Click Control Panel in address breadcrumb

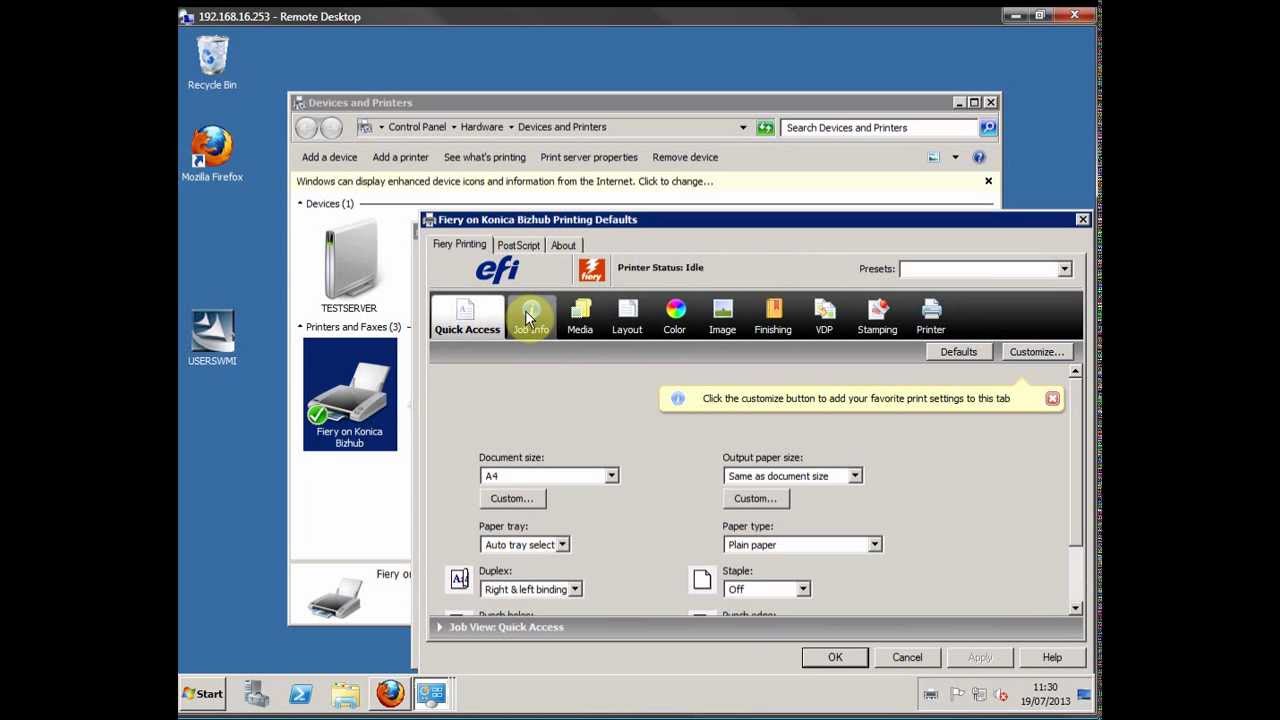pyautogui.click(x=417, y=127)
